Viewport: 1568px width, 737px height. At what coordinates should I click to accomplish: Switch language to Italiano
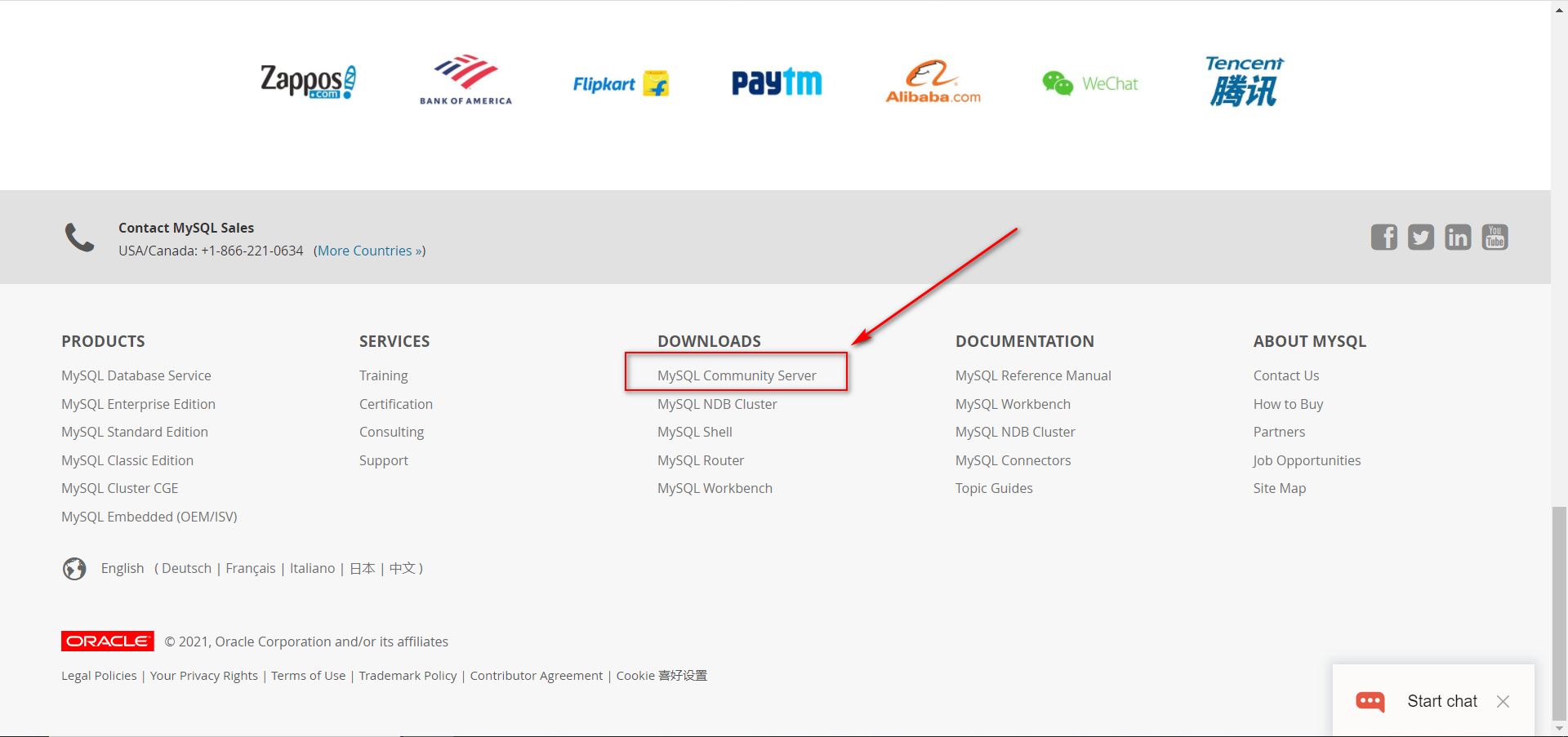[x=312, y=568]
